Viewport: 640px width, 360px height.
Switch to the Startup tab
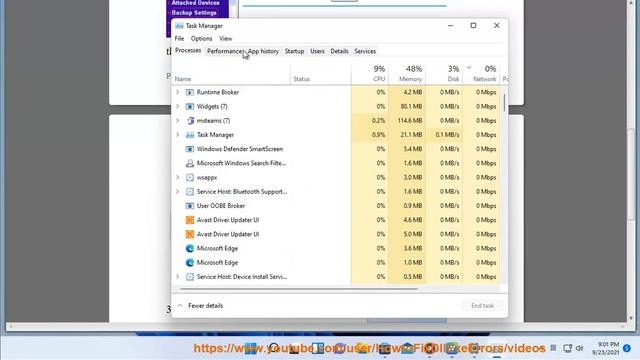(x=294, y=51)
